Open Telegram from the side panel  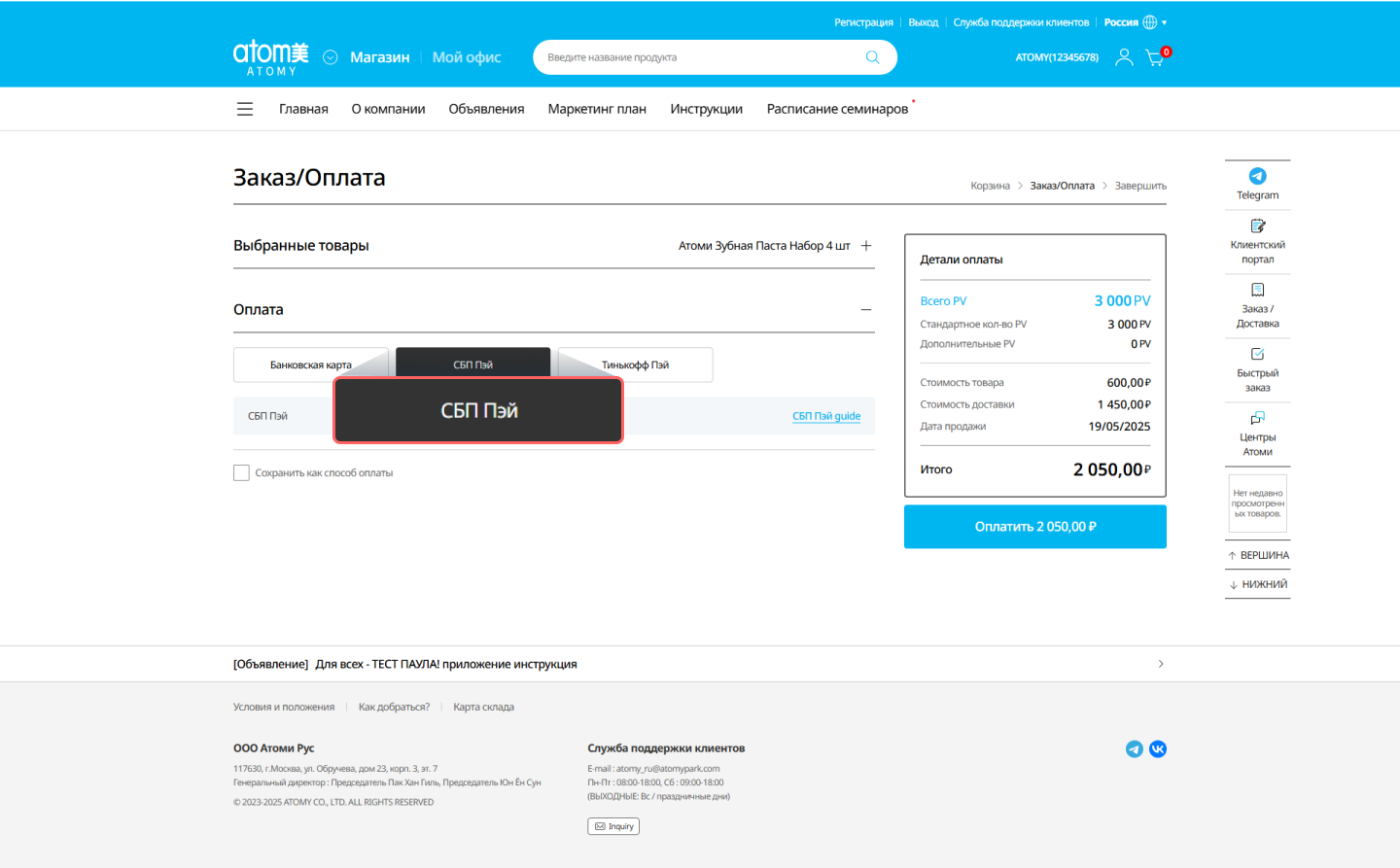[x=1257, y=183]
